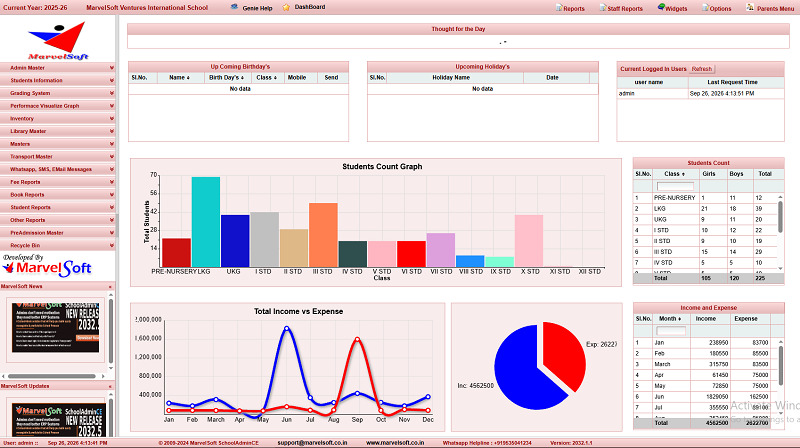The image size is (800, 448).
Task: Sort birthdays by Name column
Action: (x=179, y=78)
